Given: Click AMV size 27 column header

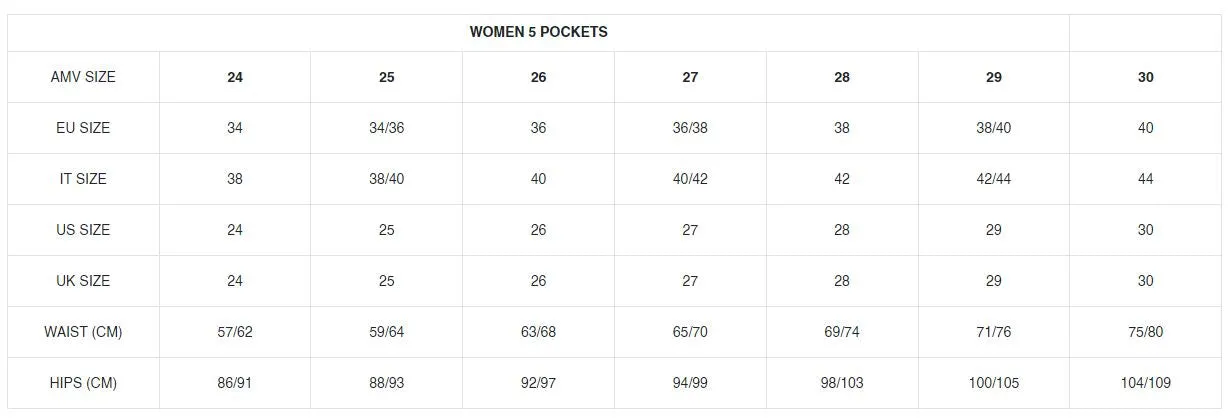Looking at the screenshot, I should [x=690, y=77].
